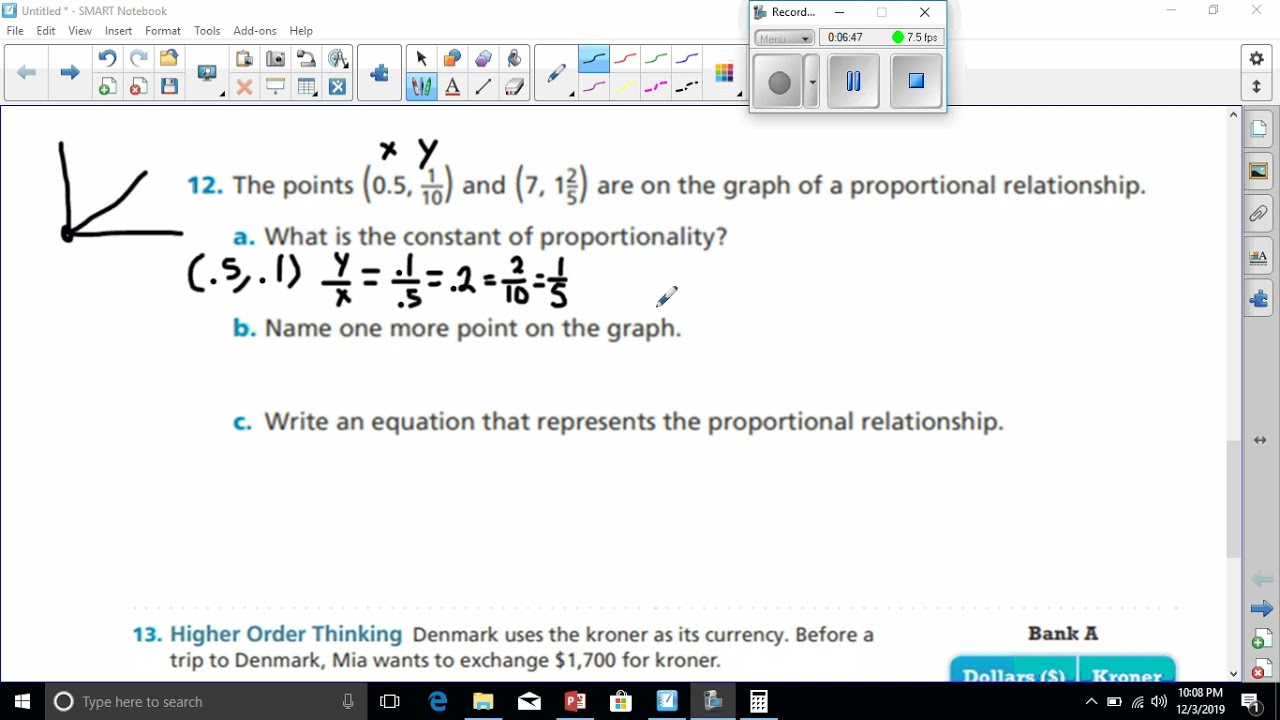Select the Pens tool
Image resolution: width=1280 pixels, height=720 pixels.
coord(421,87)
